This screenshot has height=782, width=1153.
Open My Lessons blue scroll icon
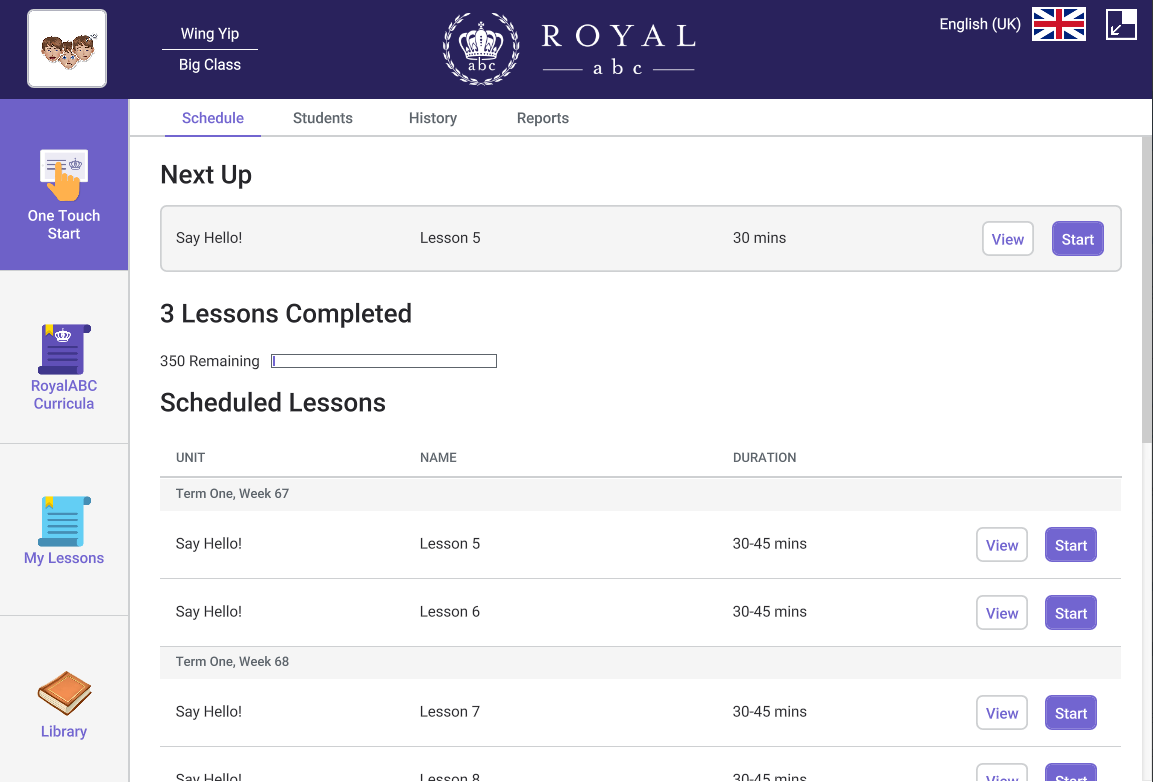64,522
